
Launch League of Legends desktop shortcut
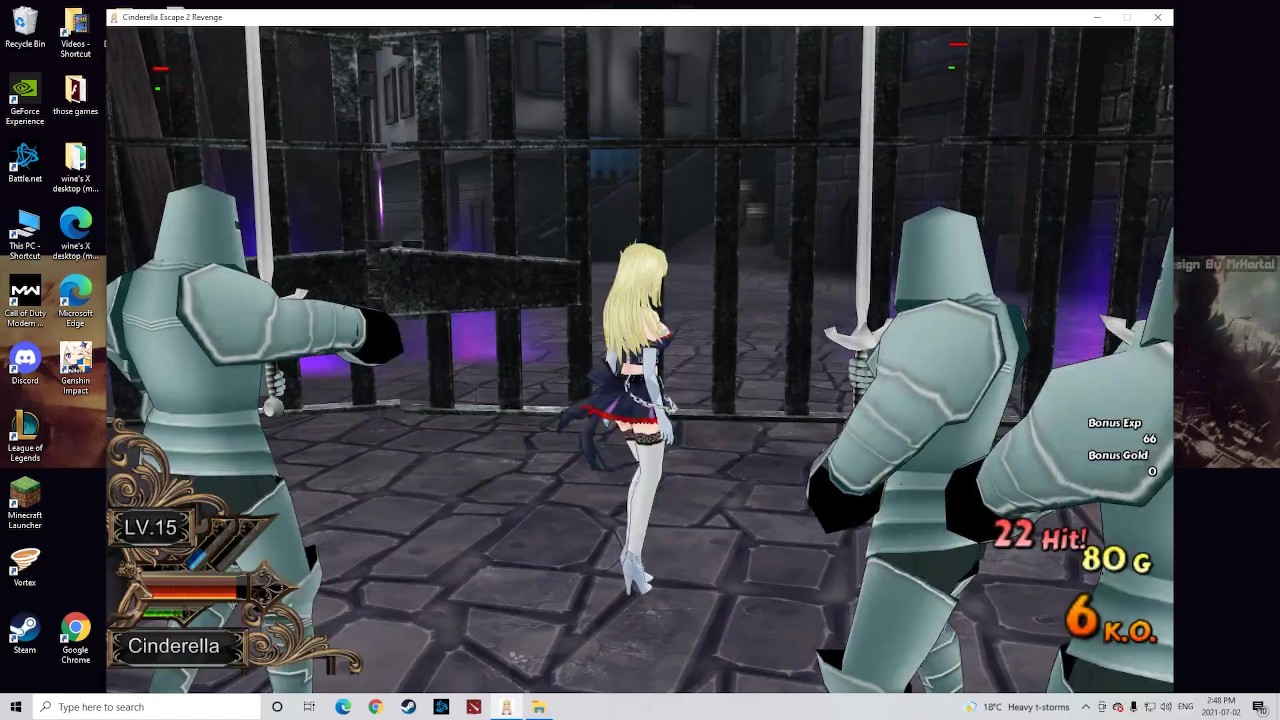25,437
